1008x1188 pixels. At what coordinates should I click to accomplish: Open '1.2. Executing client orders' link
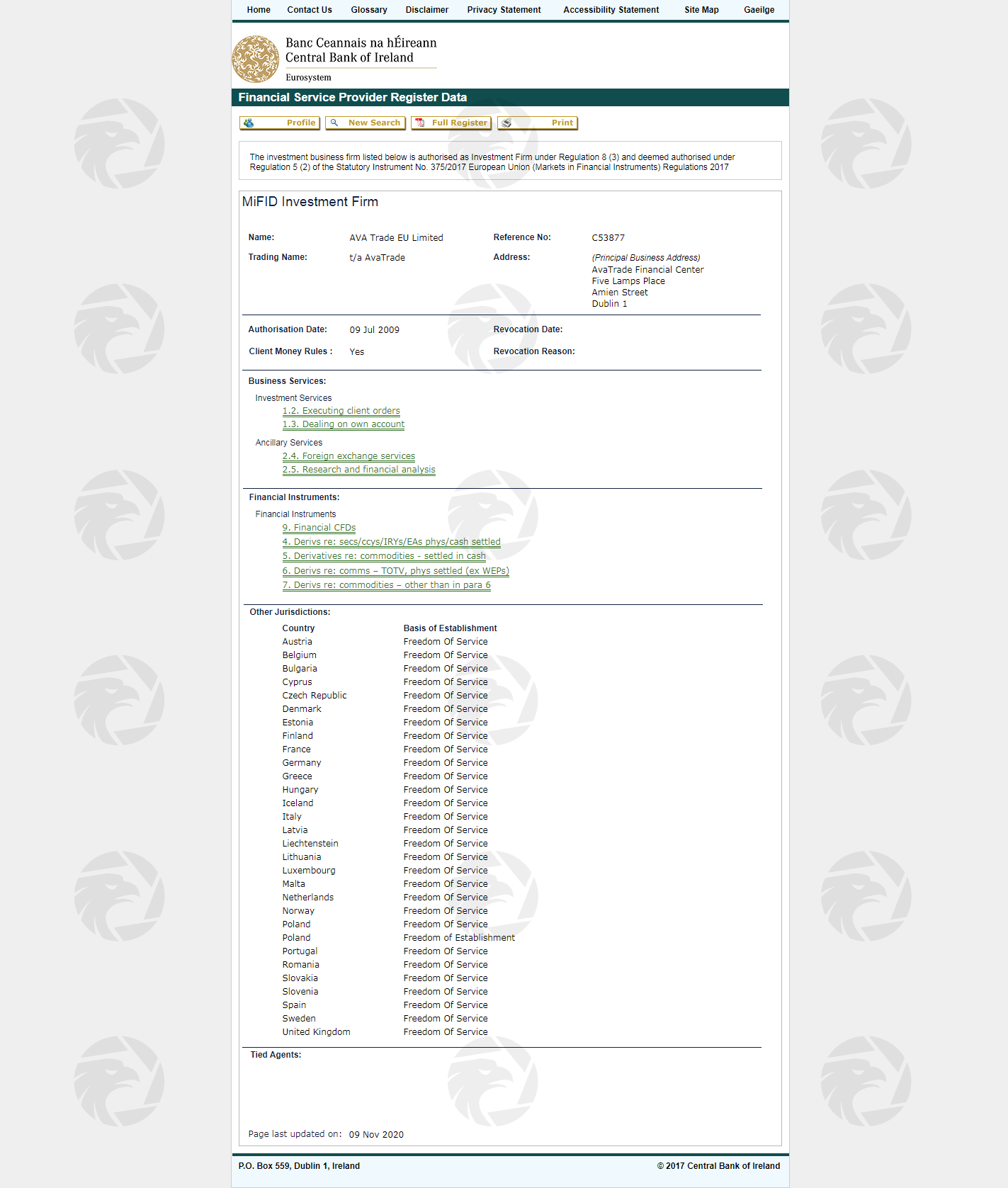341,411
